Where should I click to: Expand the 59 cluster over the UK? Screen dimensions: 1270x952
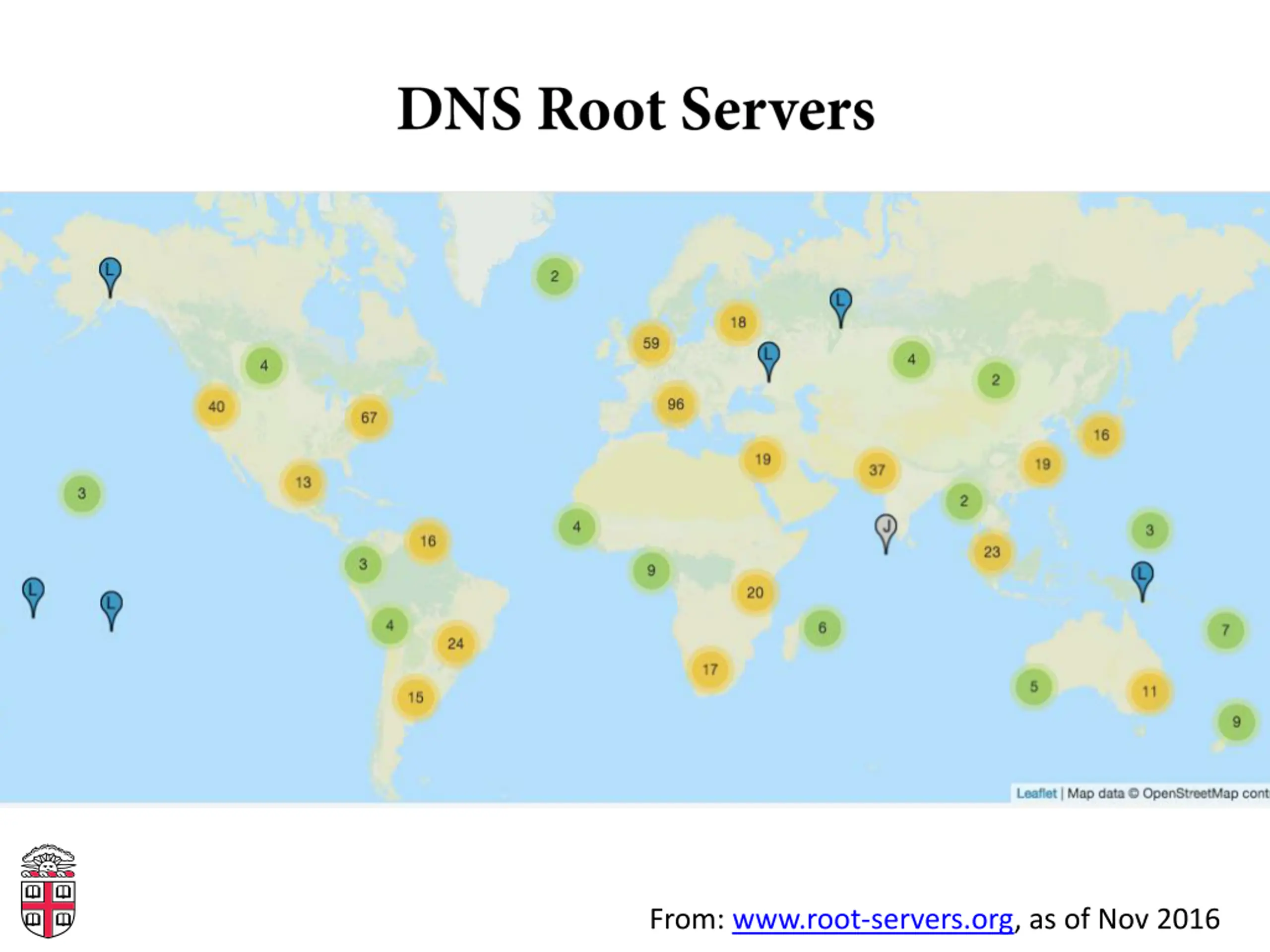(650, 344)
